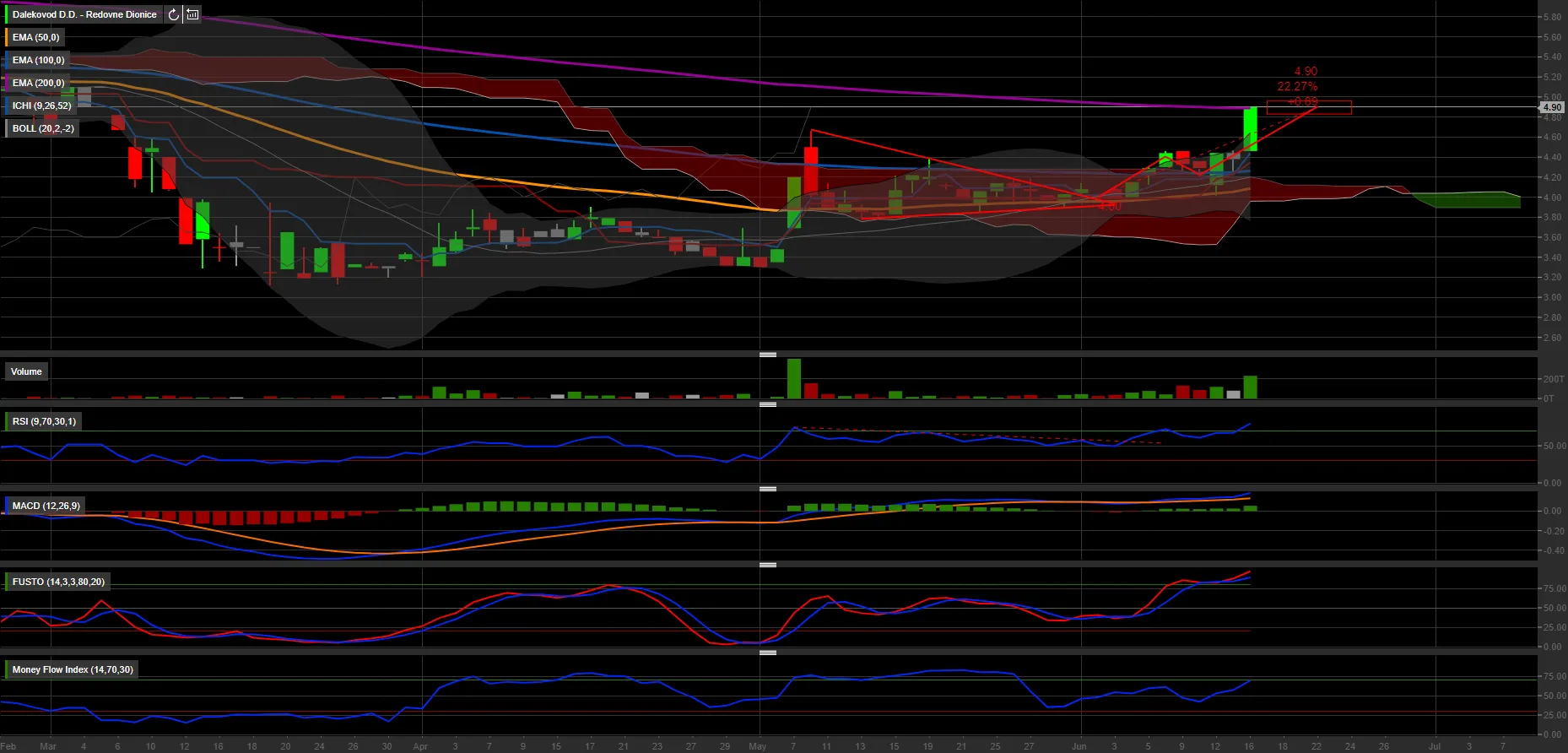Click the RSI (9,70,30,1) panel label
1568x753 pixels.
[x=44, y=421]
